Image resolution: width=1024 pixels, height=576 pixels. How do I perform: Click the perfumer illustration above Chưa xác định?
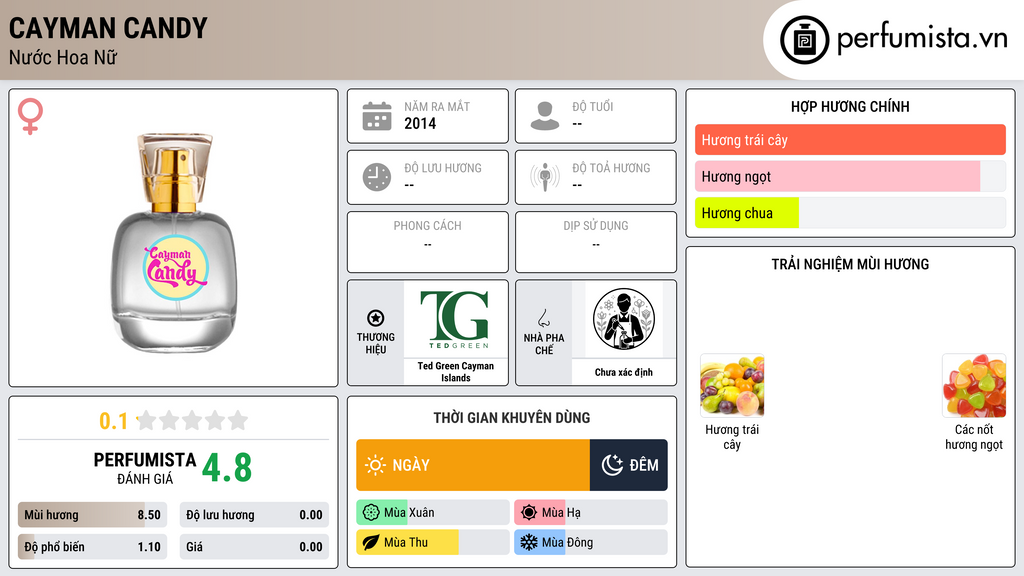(x=624, y=319)
